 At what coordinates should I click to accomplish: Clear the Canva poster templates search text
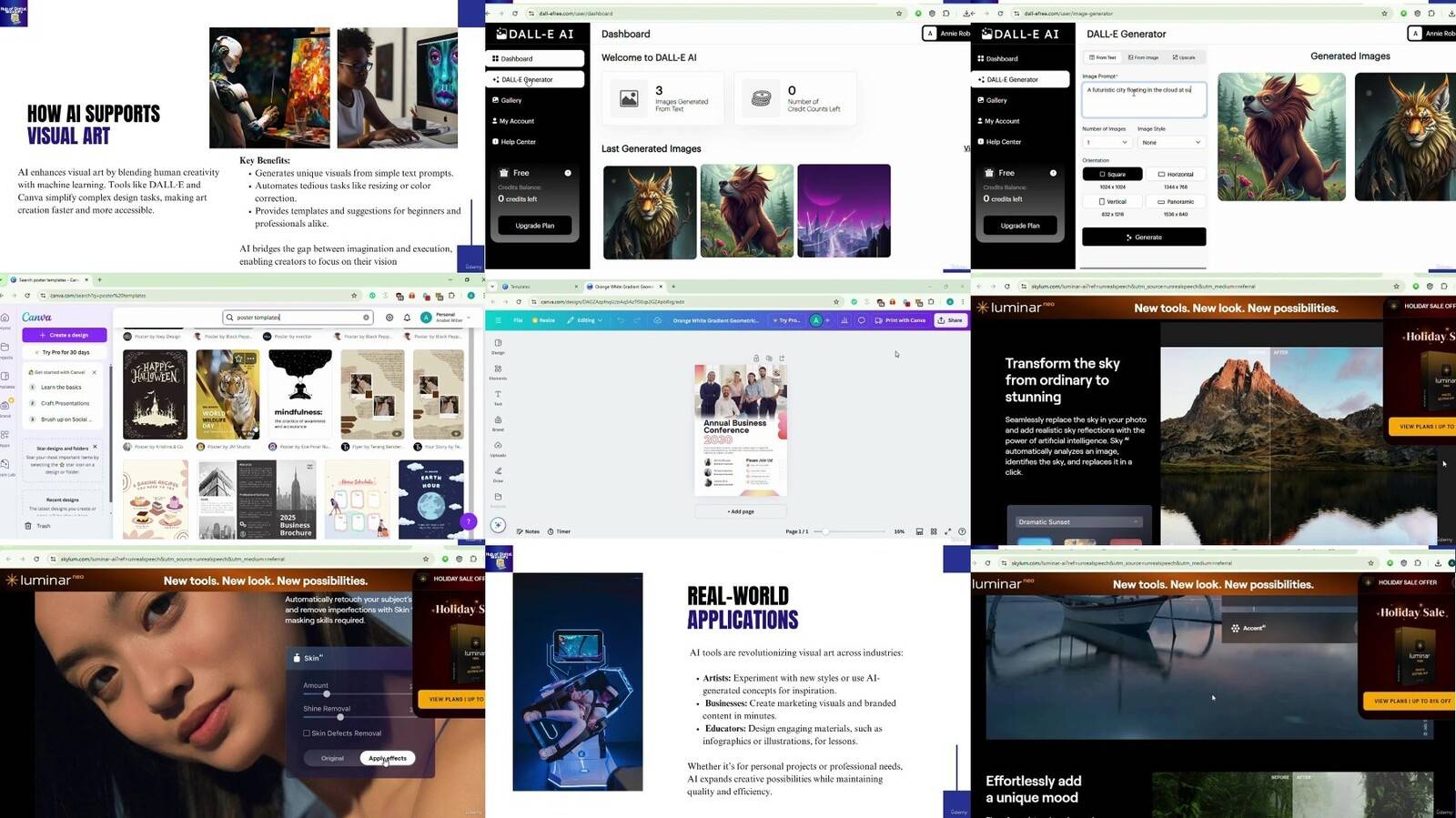(366, 318)
